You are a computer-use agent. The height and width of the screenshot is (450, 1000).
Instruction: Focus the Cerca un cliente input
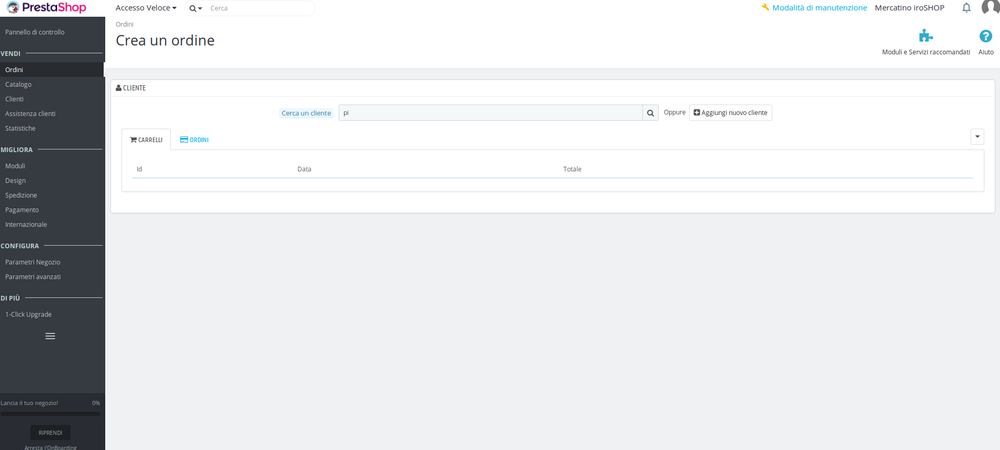pyautogui.click(x=490, y=113)
